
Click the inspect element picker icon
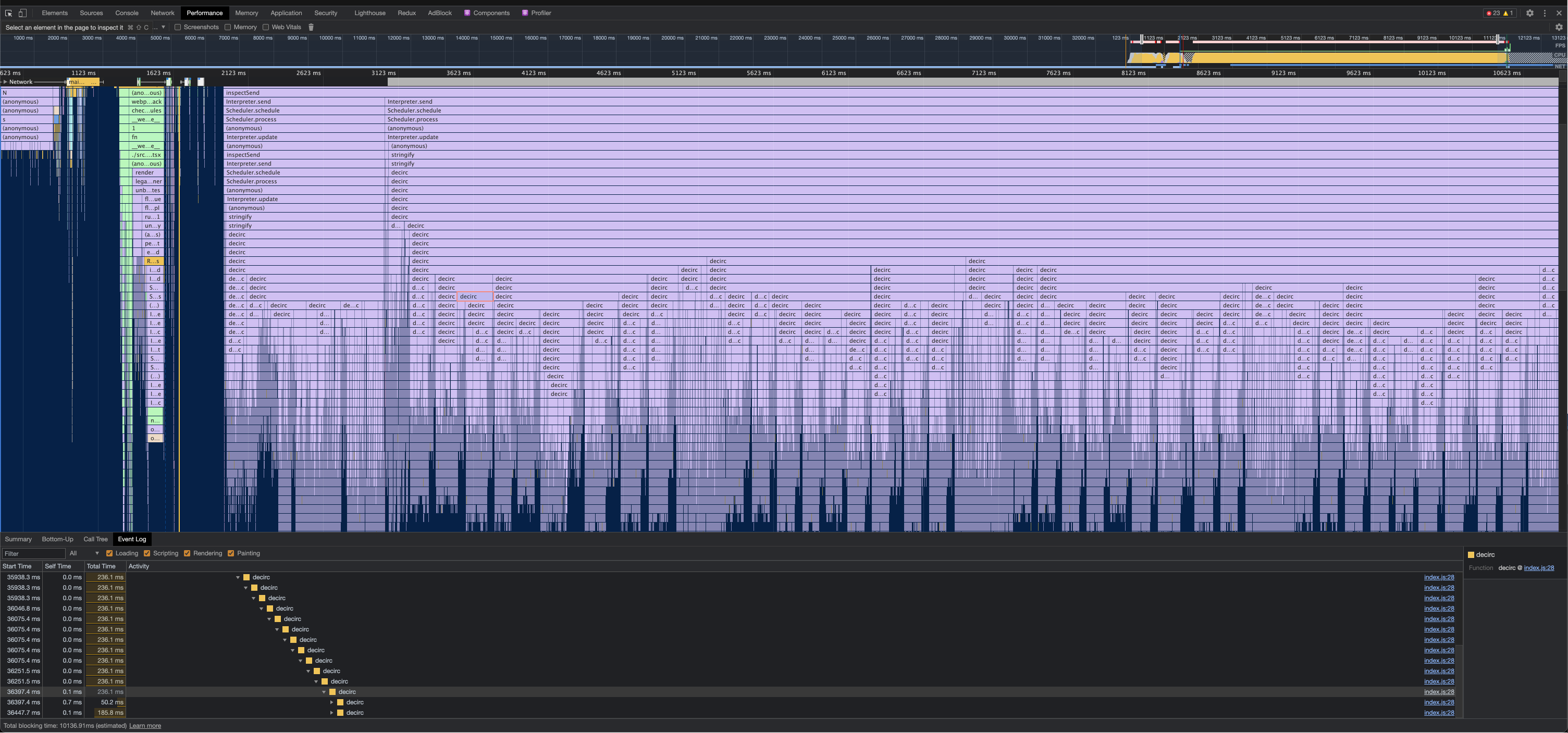coord(8,13)
